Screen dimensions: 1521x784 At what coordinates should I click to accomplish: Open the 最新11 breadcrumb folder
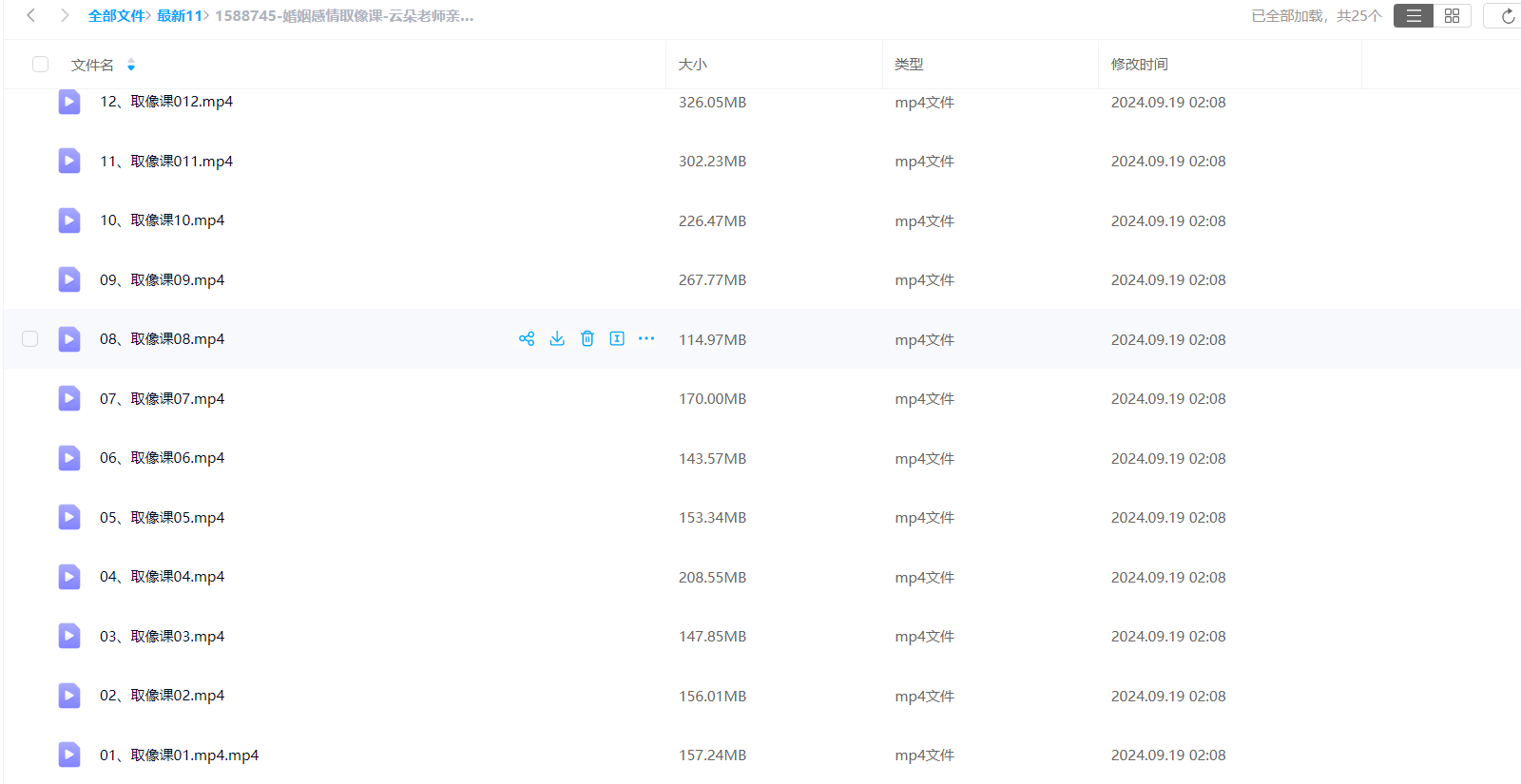point(180,16)
